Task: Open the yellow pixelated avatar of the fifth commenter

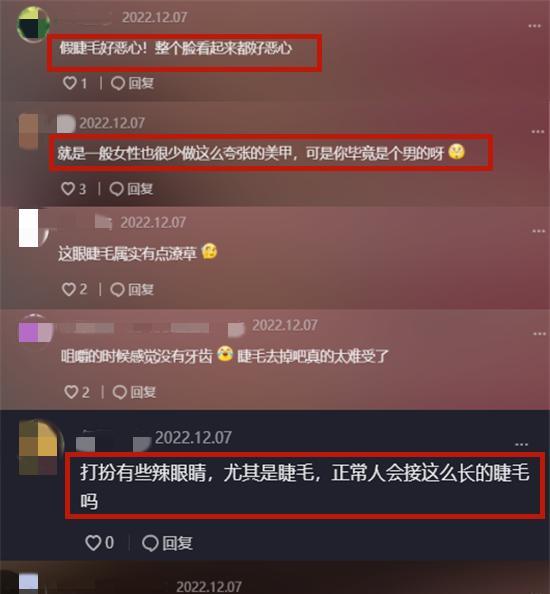Action: tap(40, 447)
